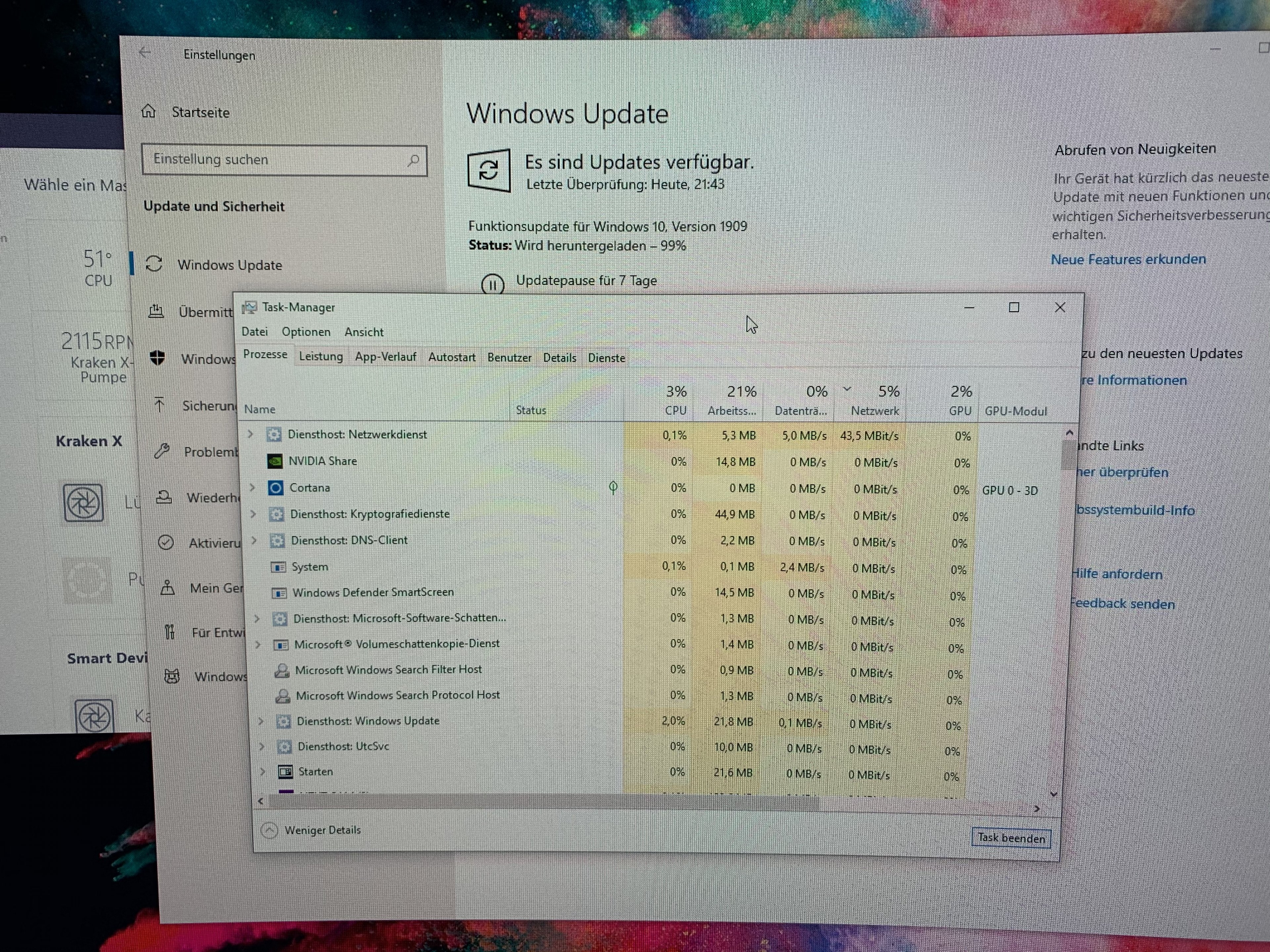Expand Diensthost: Netzwerkdienst process group
This screenshot has width=1270, height=952.
250,434
